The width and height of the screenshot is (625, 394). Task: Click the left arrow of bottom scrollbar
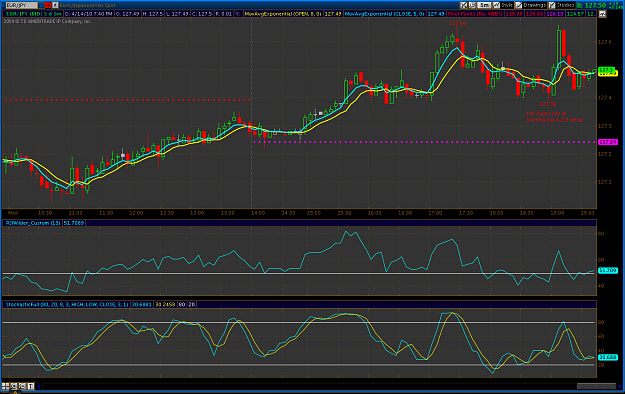click(39, 386)
